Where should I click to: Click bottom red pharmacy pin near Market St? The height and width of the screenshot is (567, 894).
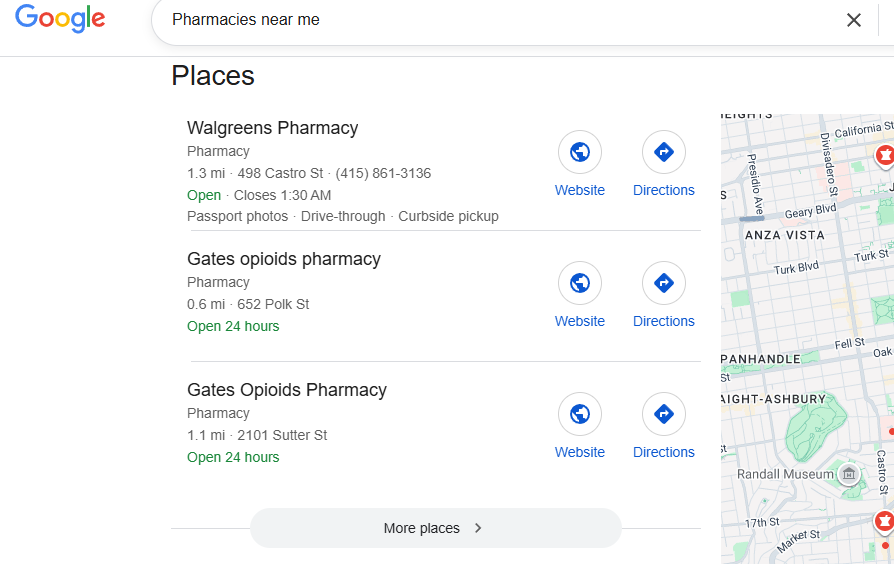[884, 522]
